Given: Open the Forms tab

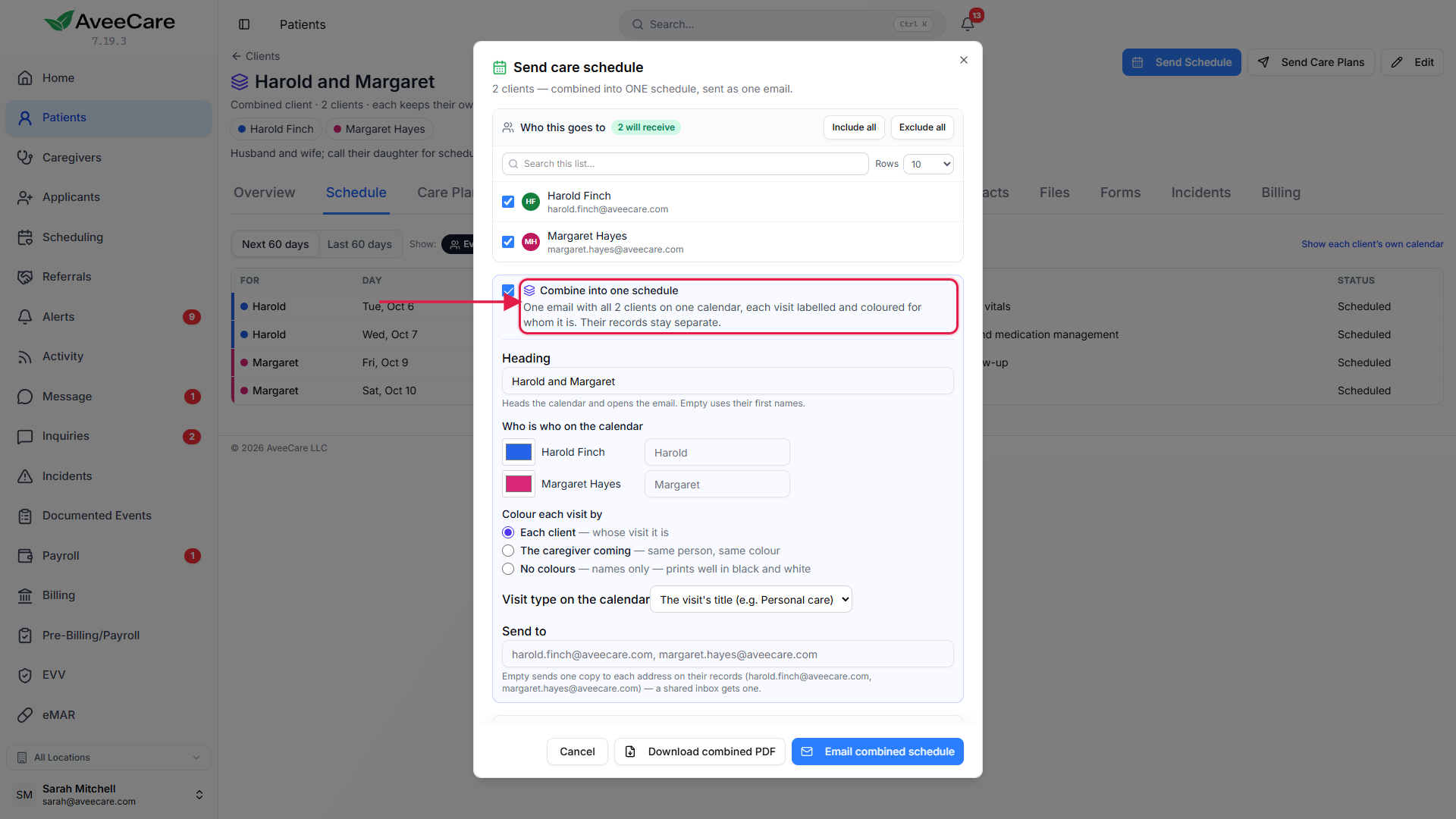Looking at the screenshot, I should pos(1120,193).
